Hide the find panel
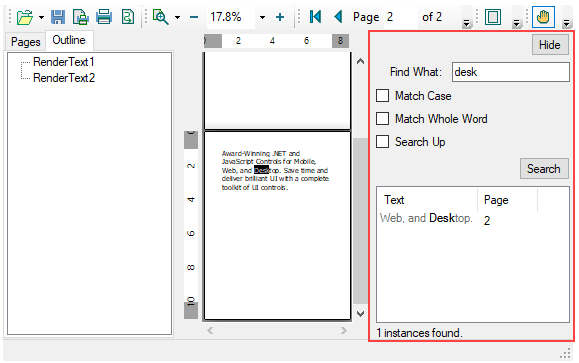Screen dimensions: 579x363 550,45
